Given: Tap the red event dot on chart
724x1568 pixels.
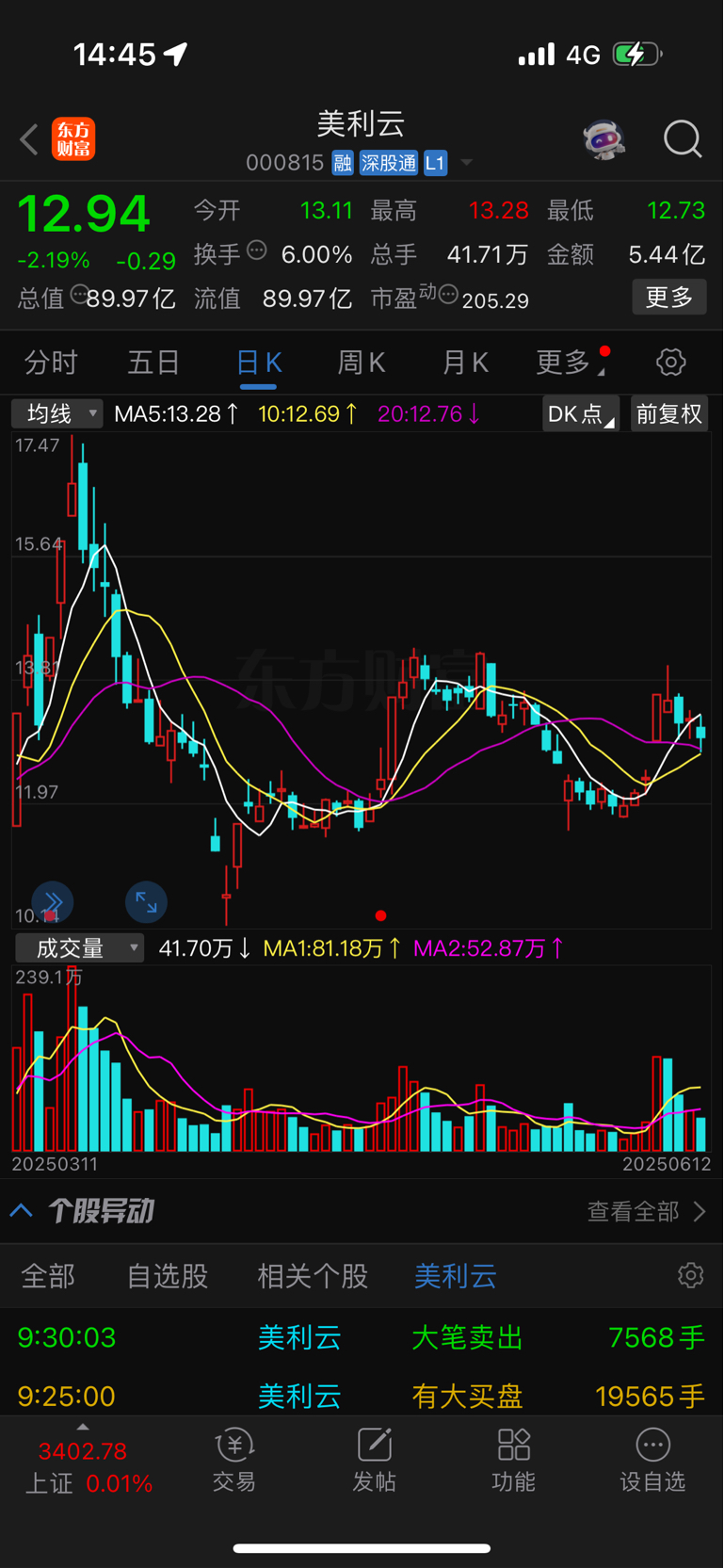Looking at the screenshot, I should pos(380,915).
